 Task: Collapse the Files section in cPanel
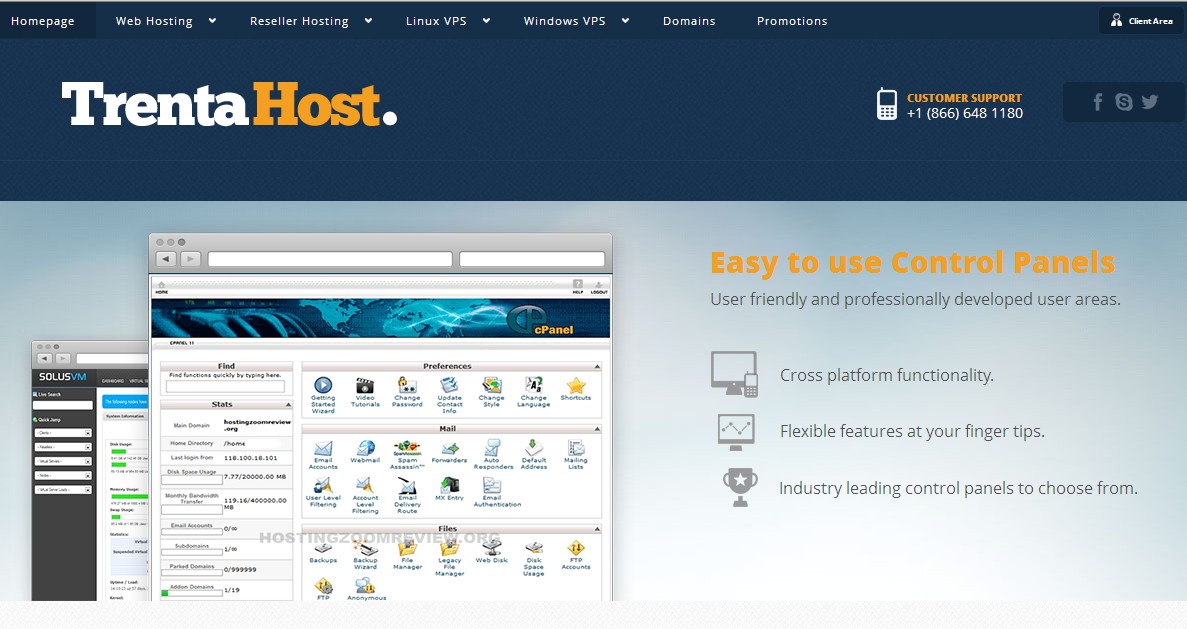(x=597, y=529)
